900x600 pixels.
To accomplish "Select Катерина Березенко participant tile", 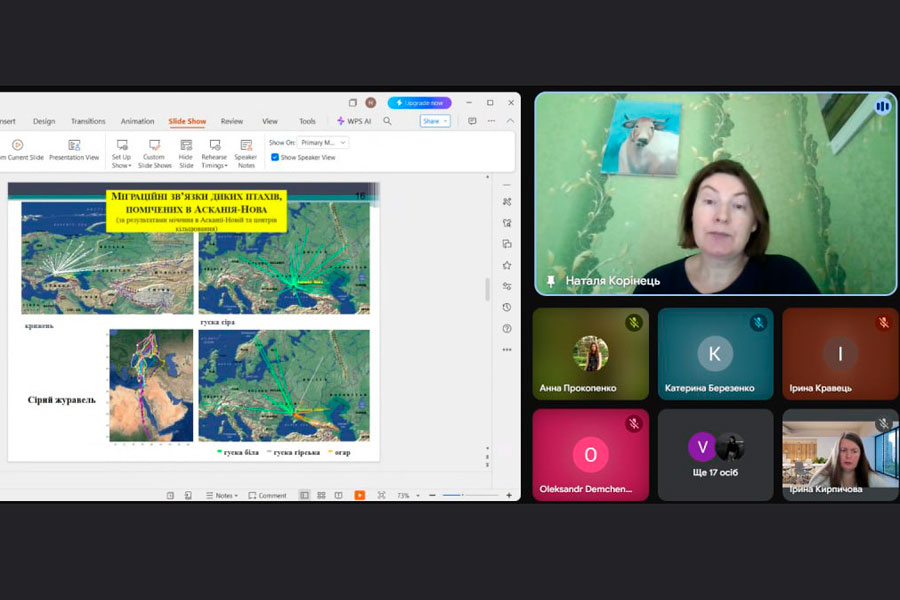I will coord(715,354).
